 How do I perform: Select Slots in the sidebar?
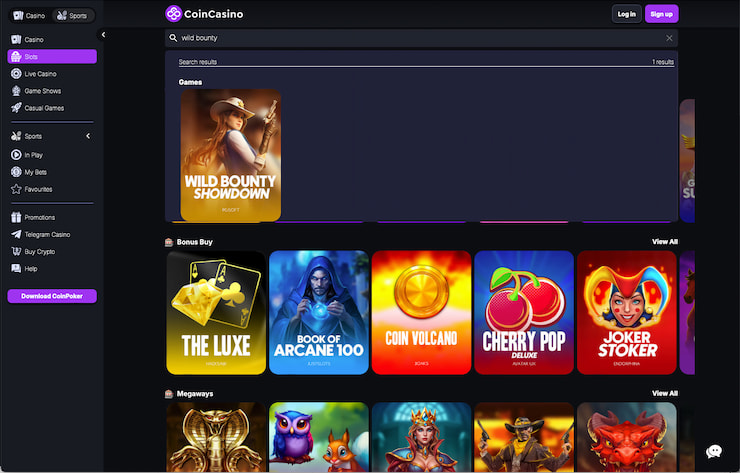click(52, 57)
